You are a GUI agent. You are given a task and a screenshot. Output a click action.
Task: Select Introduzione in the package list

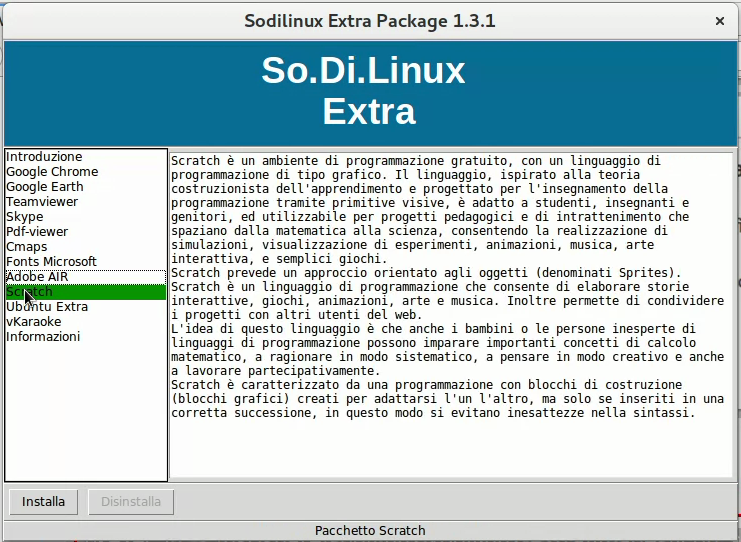tap(44, 157)
